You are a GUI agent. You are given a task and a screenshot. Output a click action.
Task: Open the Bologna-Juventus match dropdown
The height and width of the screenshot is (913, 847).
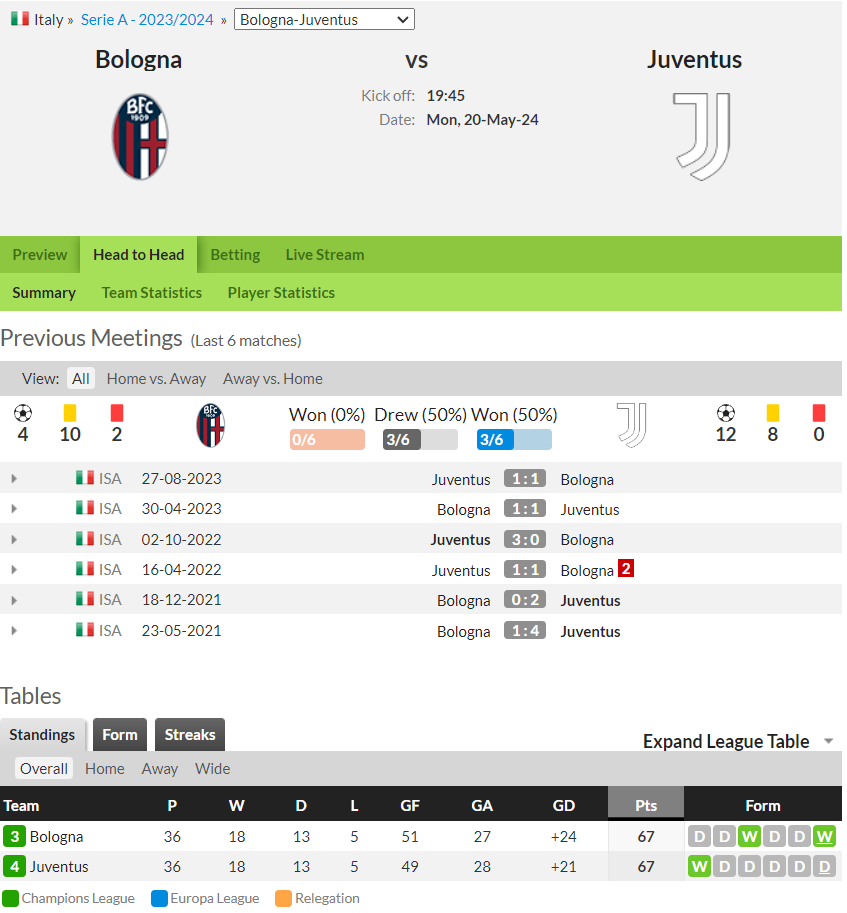point(324,20)
